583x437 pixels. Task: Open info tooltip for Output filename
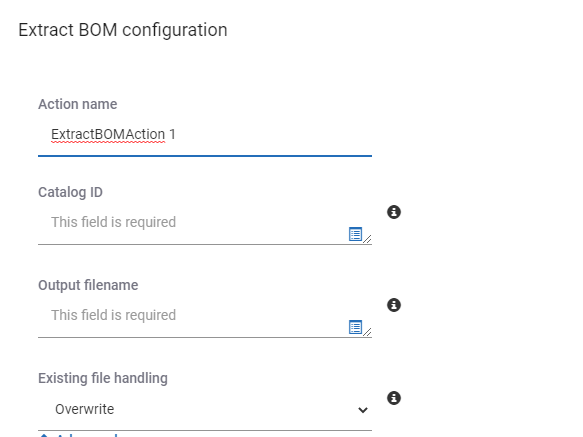click(394, 305)
